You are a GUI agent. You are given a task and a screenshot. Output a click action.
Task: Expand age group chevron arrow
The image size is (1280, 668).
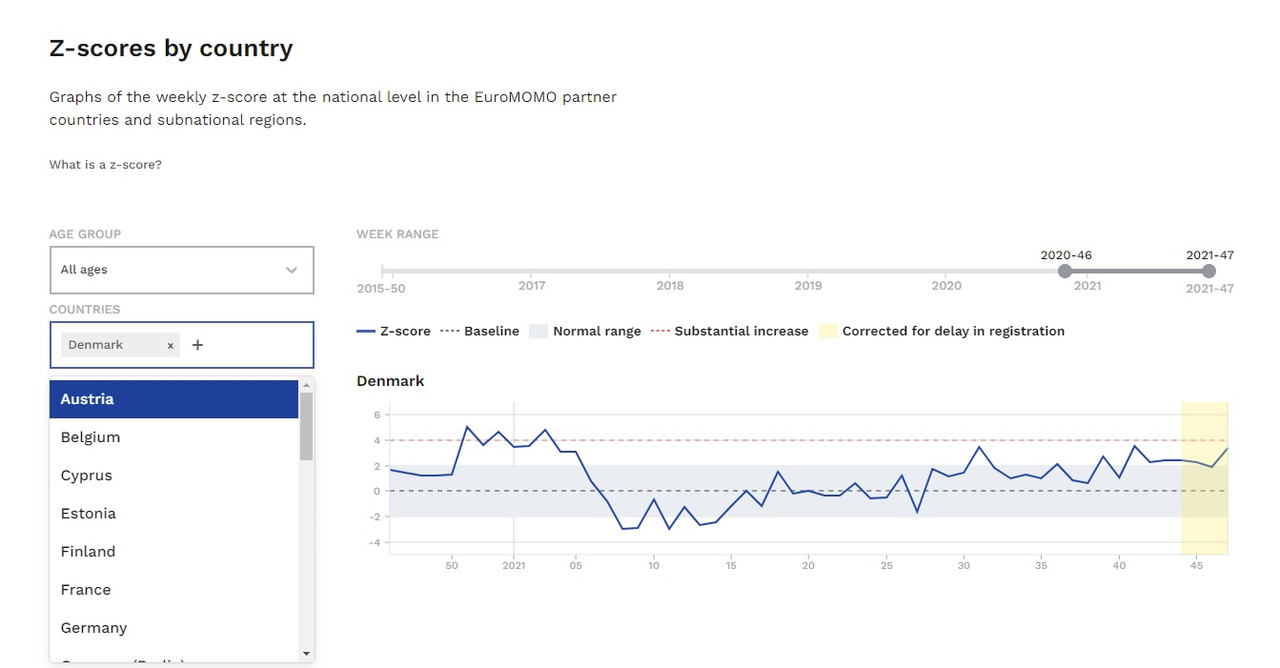292,270
